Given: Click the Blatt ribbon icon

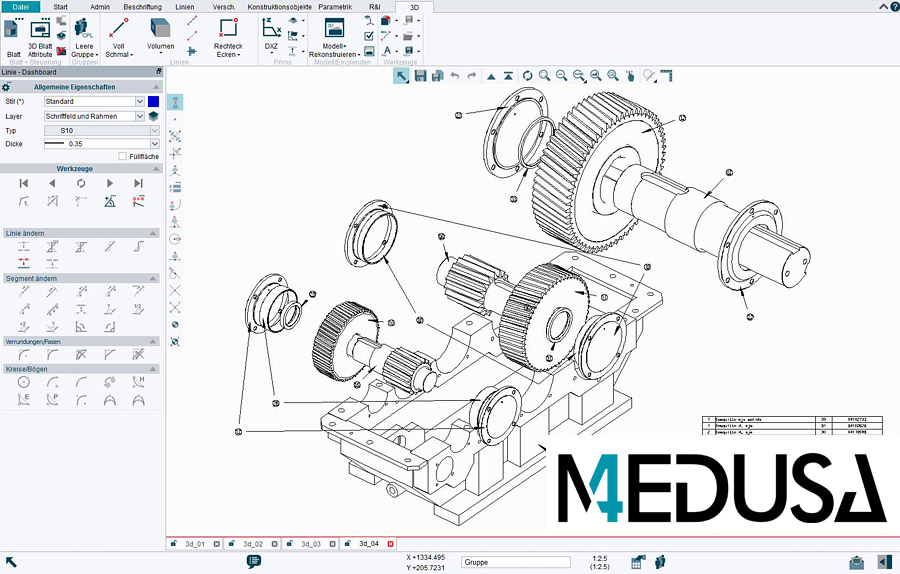Looking at the screenshot, I should (14, 37).
